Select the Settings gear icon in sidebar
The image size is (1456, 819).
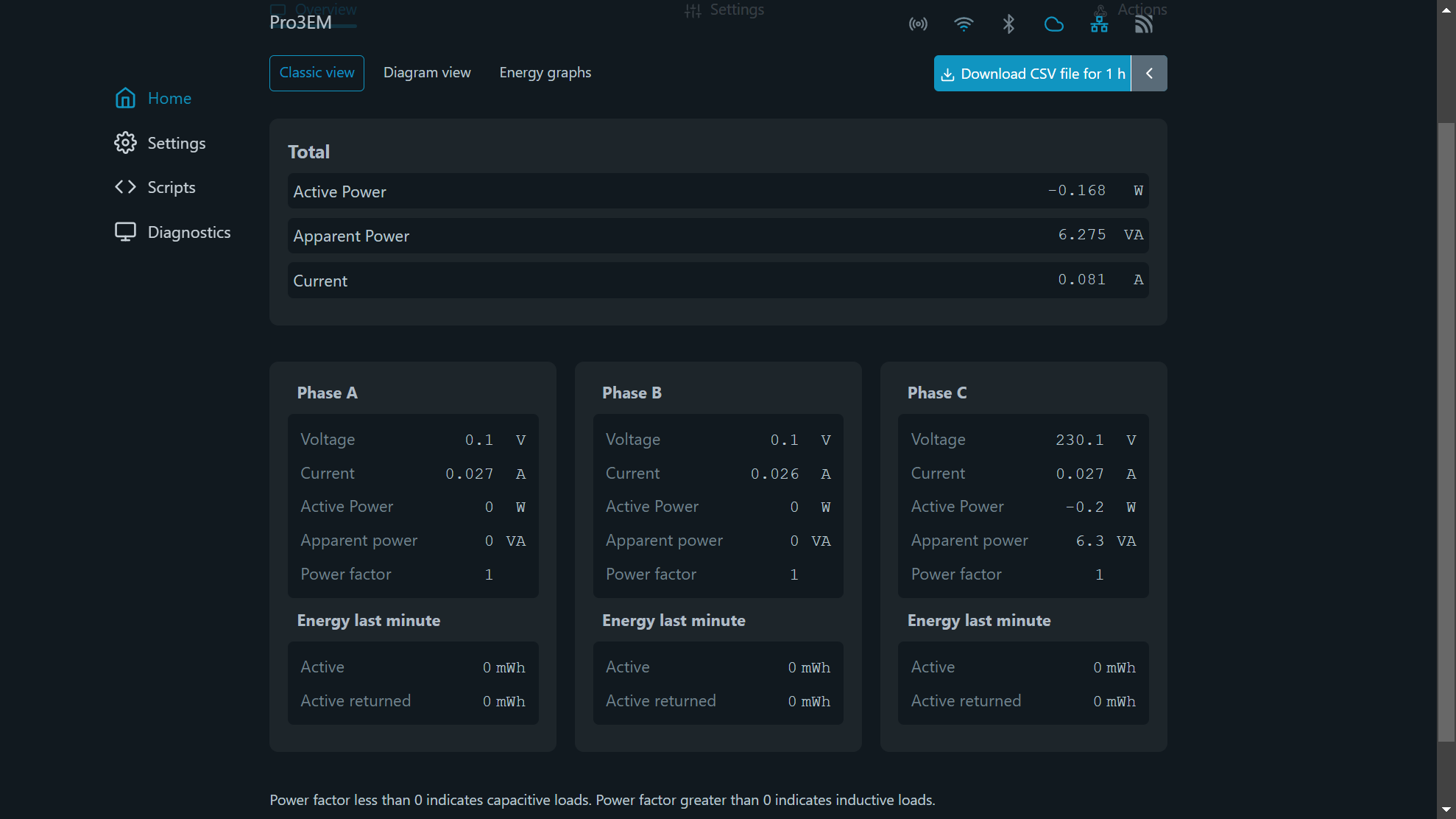click(125, 142)
